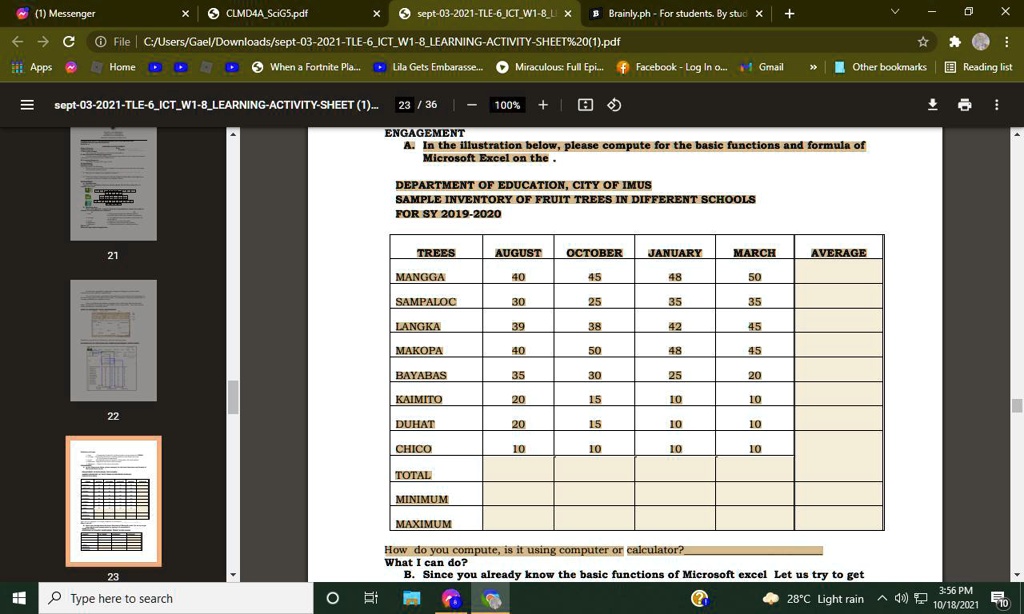Viewport: 1024px width, 614px height.
Task: Open the PDF sidebar hamburger menu
Action: tap(27, 105)
